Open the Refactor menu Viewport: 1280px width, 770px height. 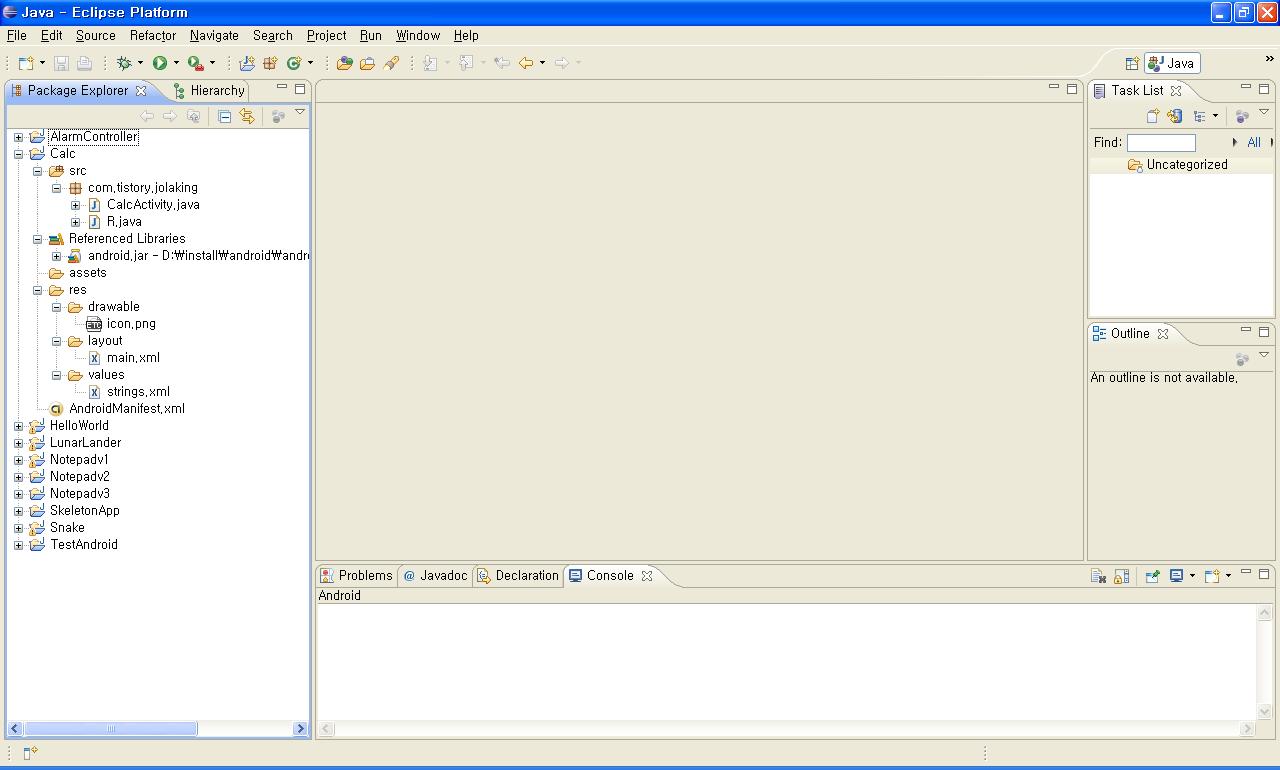coord(153,35)
